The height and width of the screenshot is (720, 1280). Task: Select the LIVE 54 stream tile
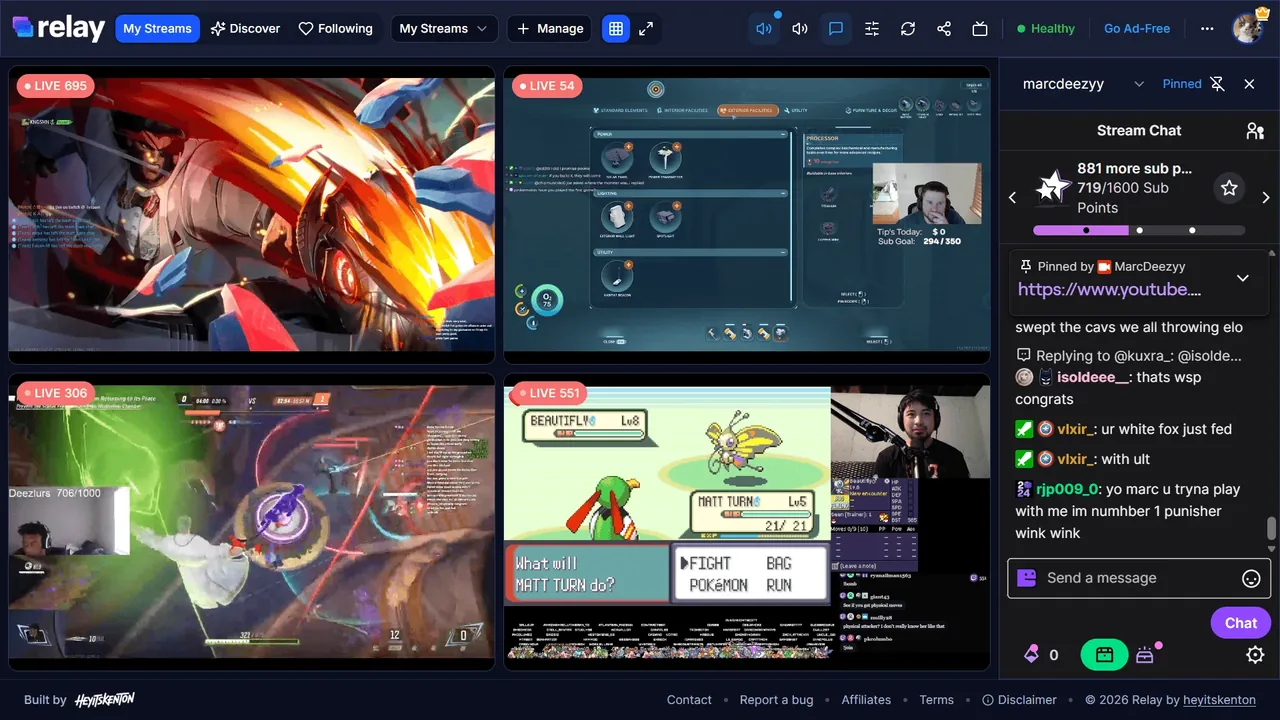pos(747,215)
